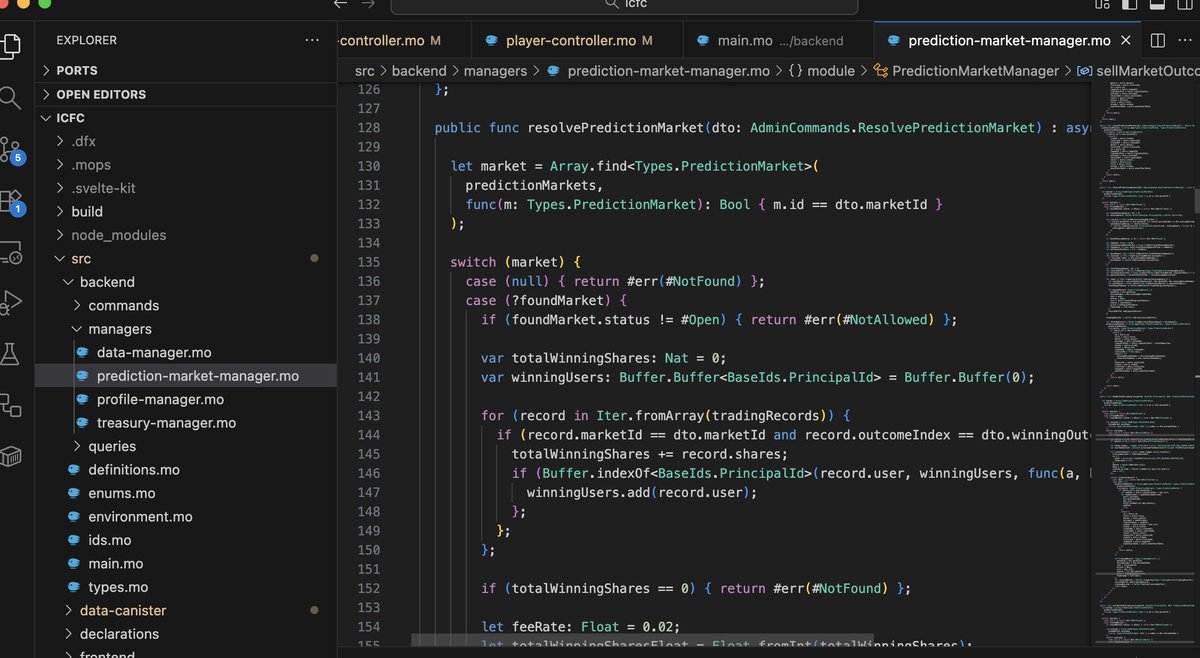Click 'winningUsers.add(record.user);' in the code

pyautogui.click(x=642, y=492)
